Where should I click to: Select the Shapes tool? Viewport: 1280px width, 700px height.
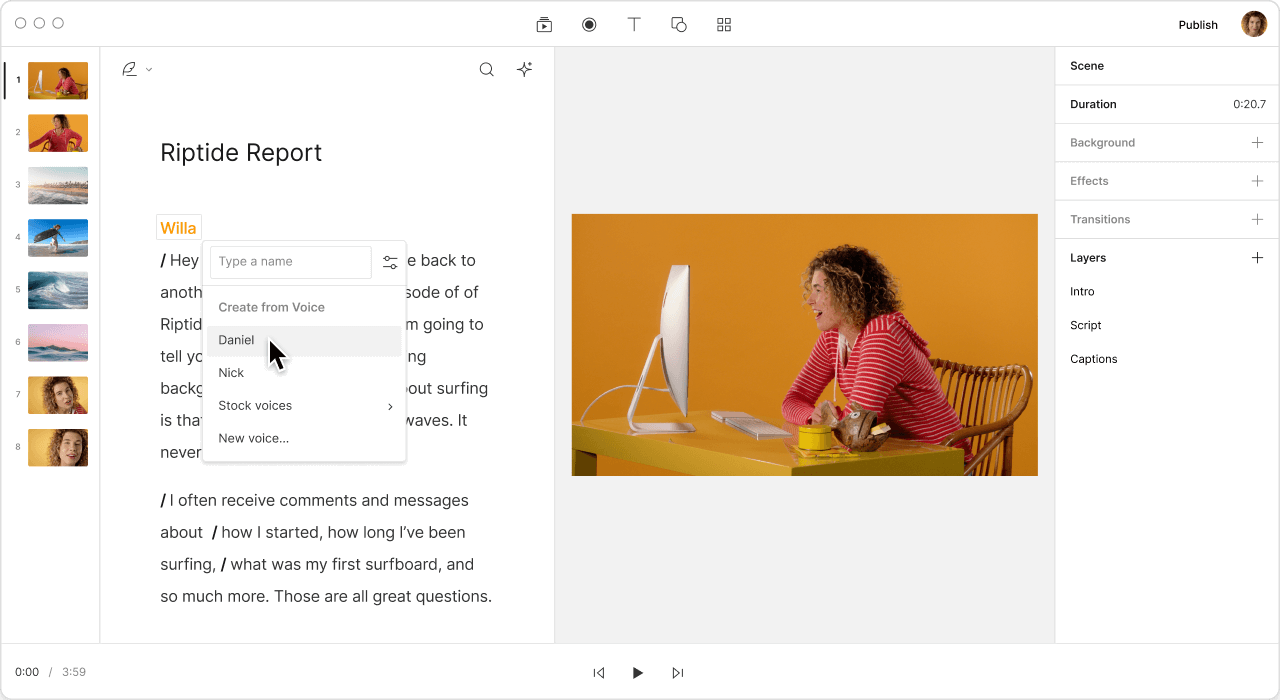point(679,24)
